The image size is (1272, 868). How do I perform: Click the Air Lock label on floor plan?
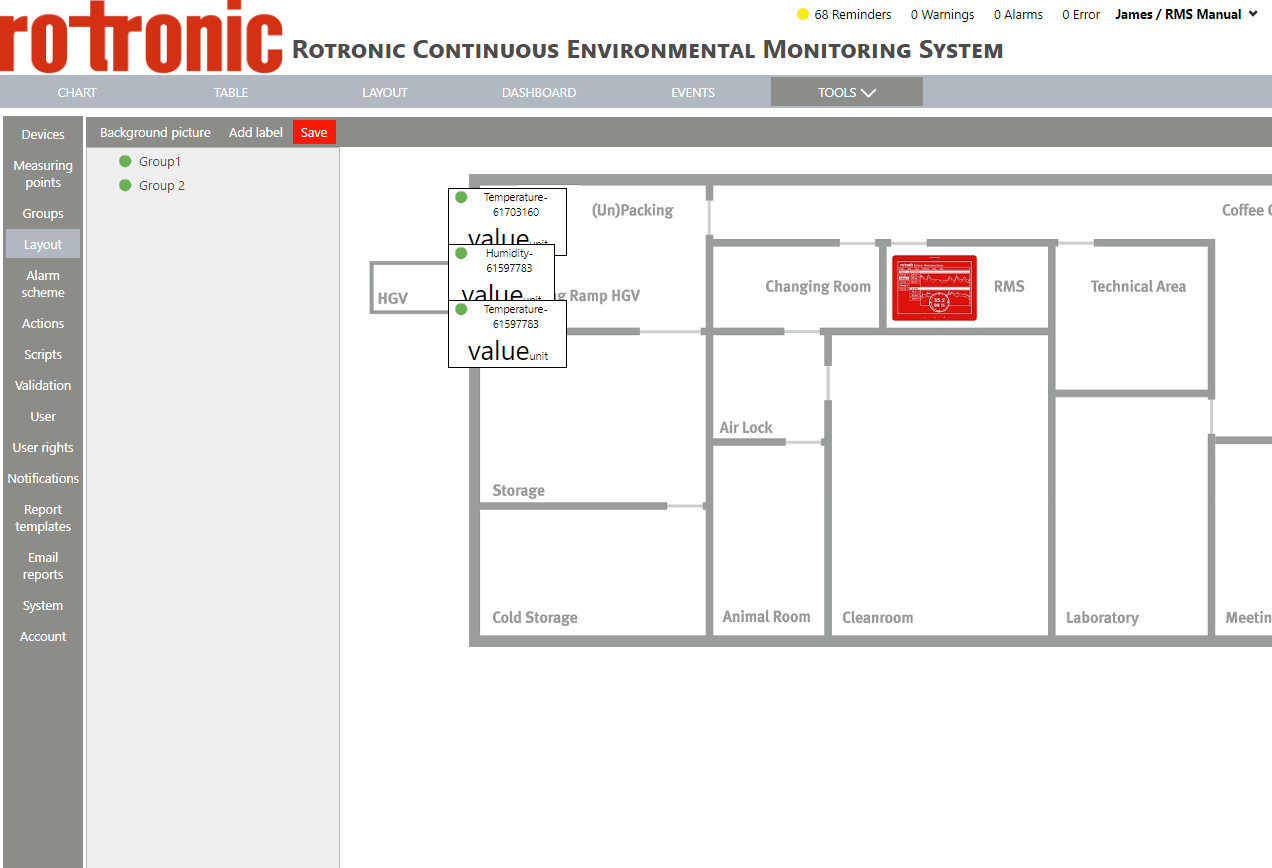click(746, 427)
